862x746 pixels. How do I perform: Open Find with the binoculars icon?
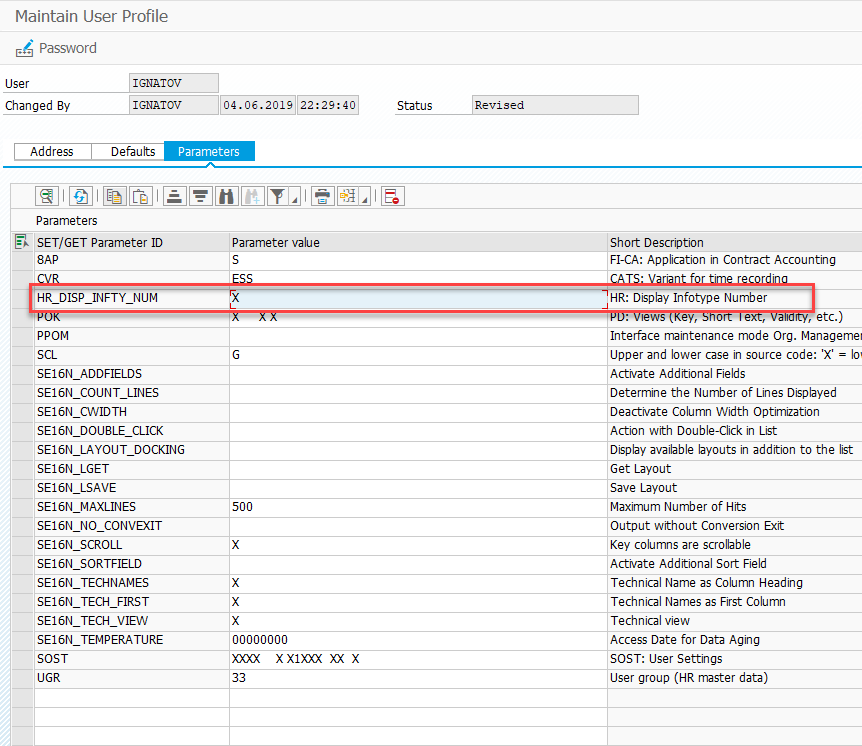(x=226, y=196)
